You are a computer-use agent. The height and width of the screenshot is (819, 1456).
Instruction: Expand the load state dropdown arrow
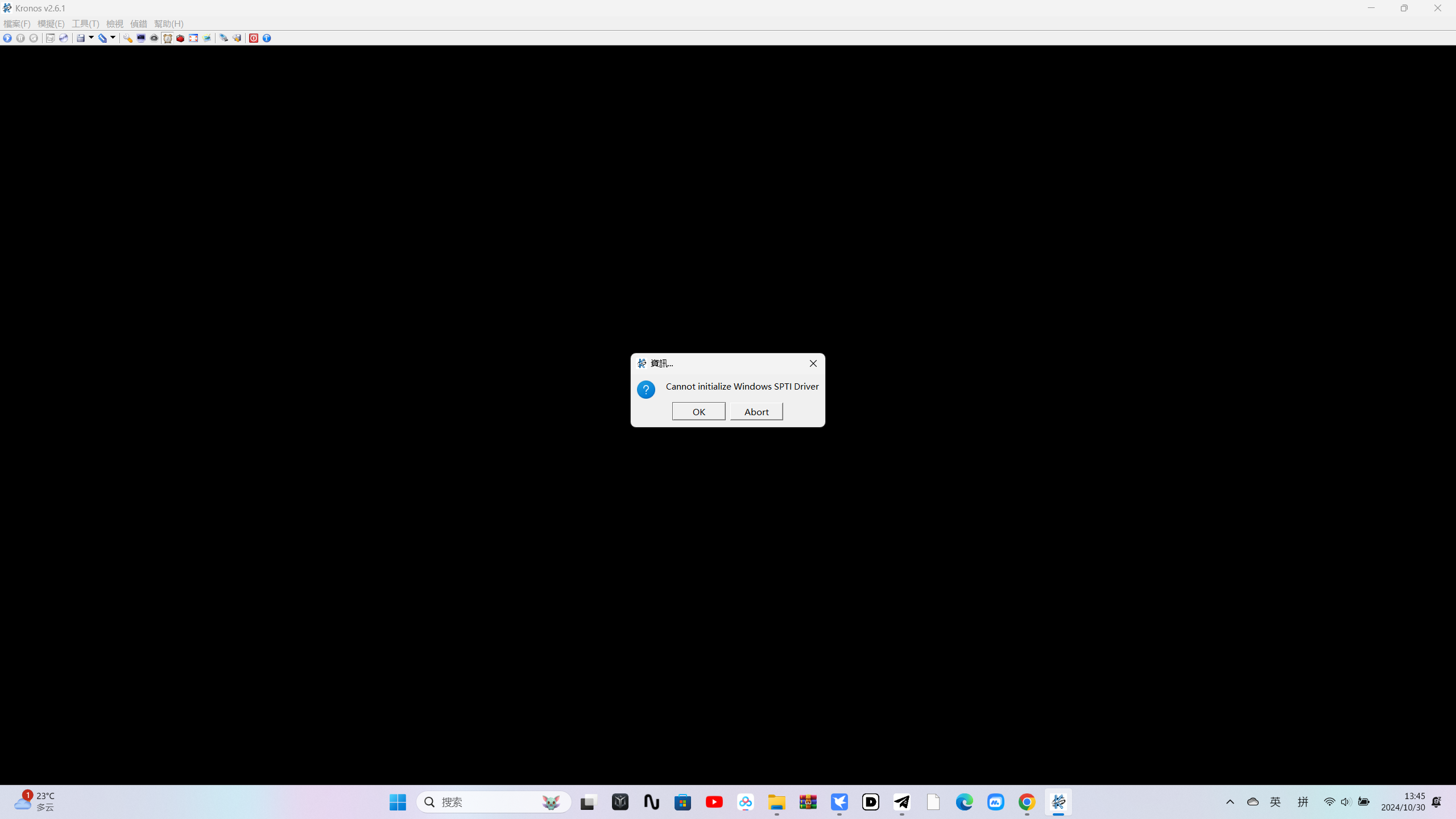tap(113, 38)
